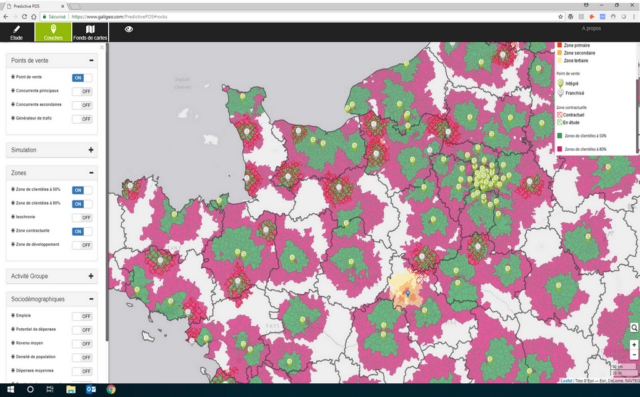Collapse the Points de vente section
The image size is (640, 397).
point(91,60)
